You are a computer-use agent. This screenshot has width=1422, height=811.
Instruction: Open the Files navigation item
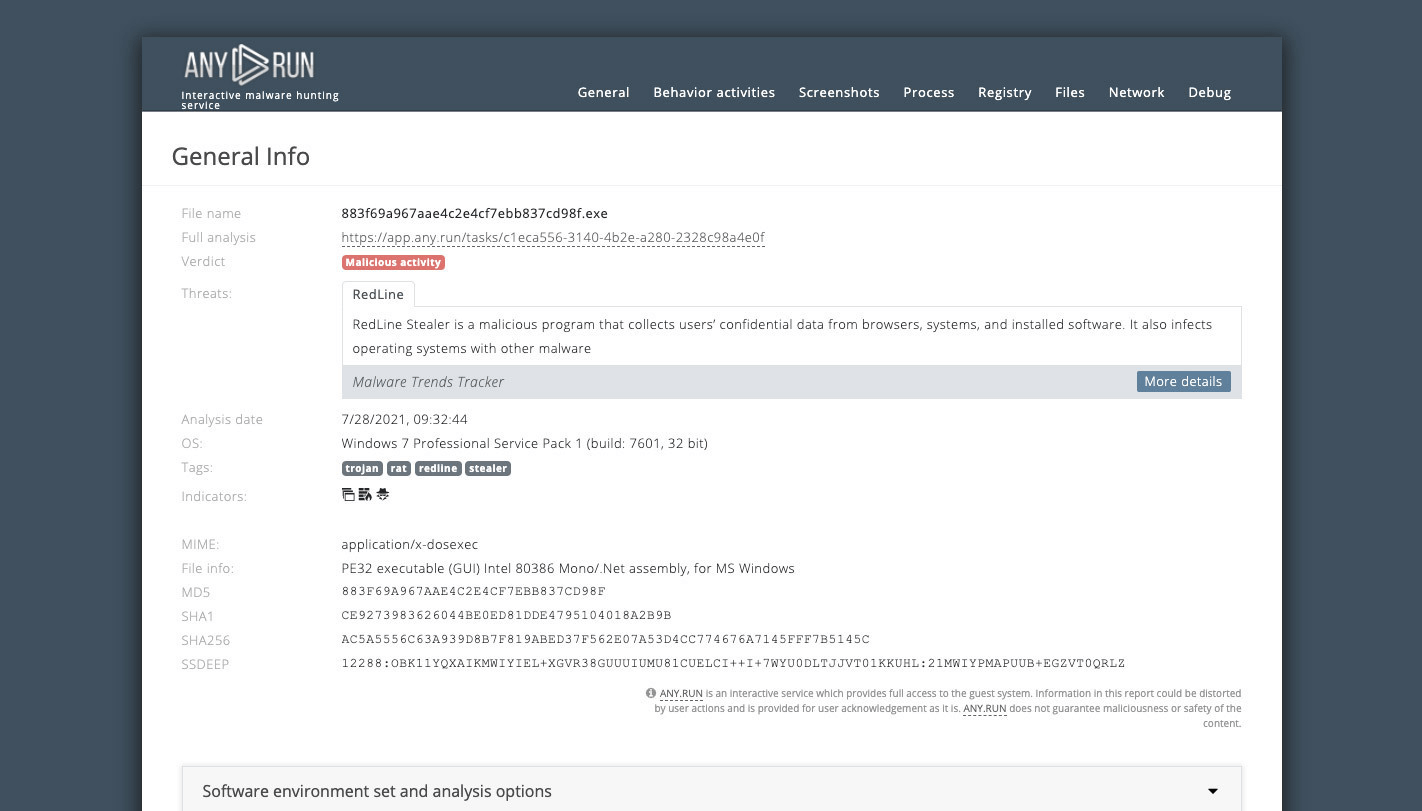tap(1070, 92)
